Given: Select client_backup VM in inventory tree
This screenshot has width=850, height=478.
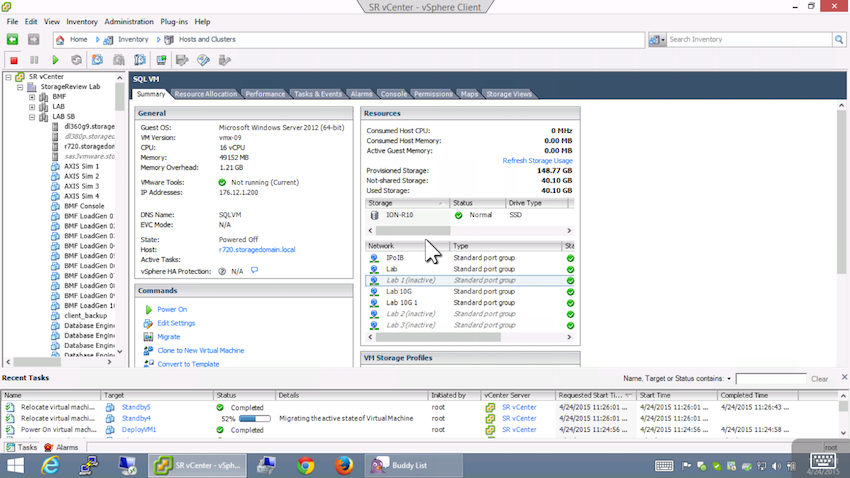Looking at the screenshot, I should (x=86, y=315).
